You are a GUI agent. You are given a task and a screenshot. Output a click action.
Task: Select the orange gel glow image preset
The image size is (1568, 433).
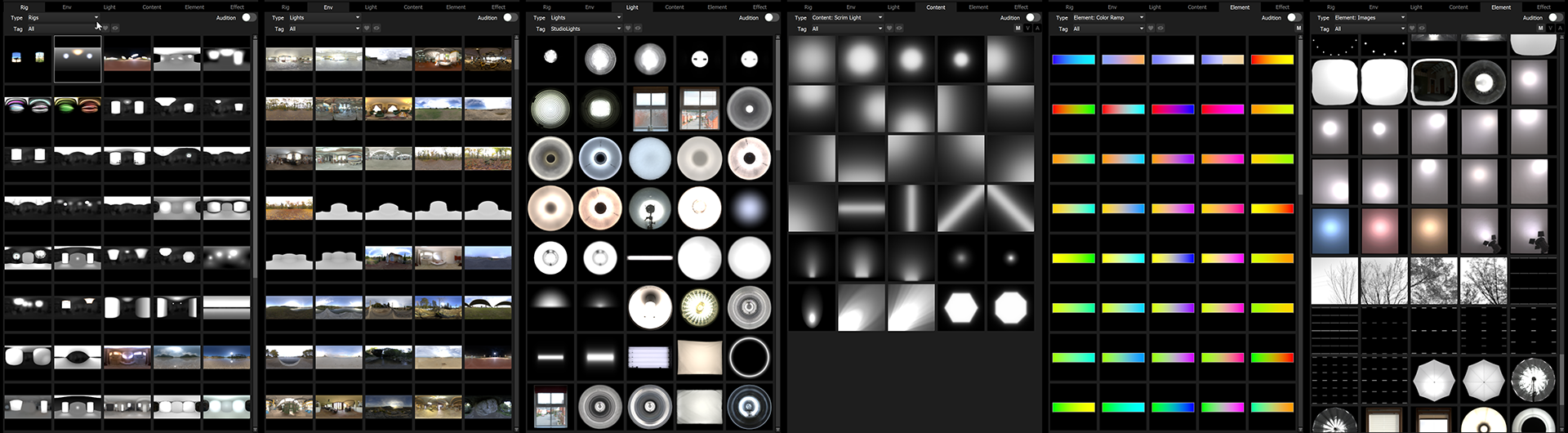tap(1429, 230)
